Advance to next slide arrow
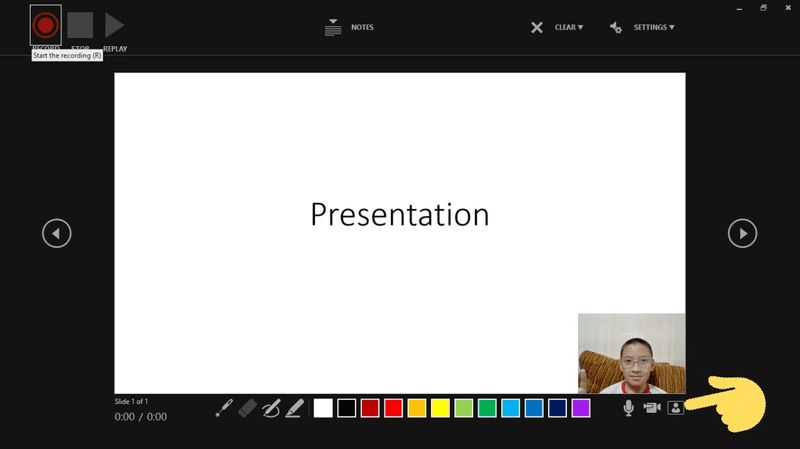The width and height of the screenshot is (800, 449). click(x=742, y=233)
